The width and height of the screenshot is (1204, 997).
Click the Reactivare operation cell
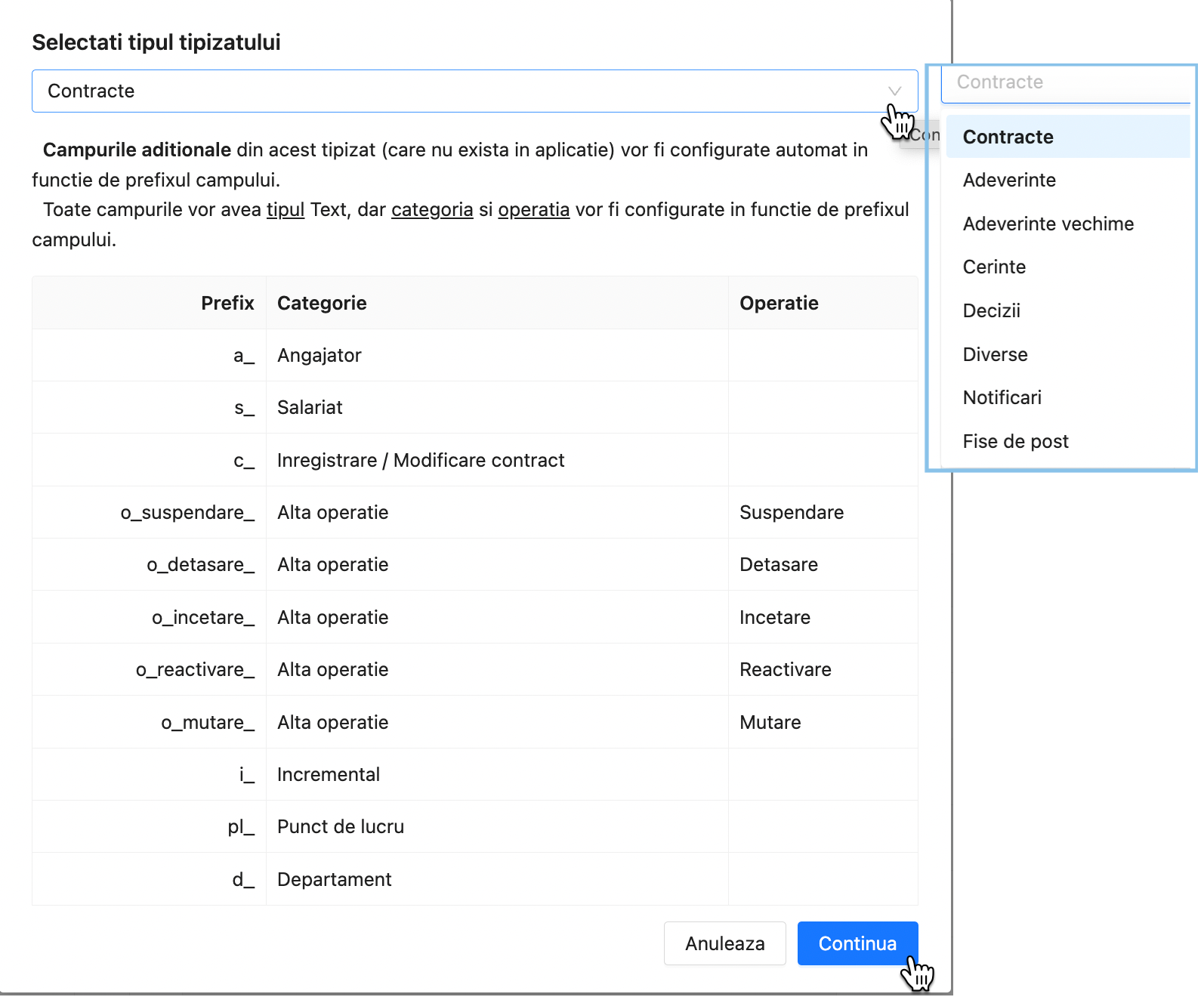point(823,669)
